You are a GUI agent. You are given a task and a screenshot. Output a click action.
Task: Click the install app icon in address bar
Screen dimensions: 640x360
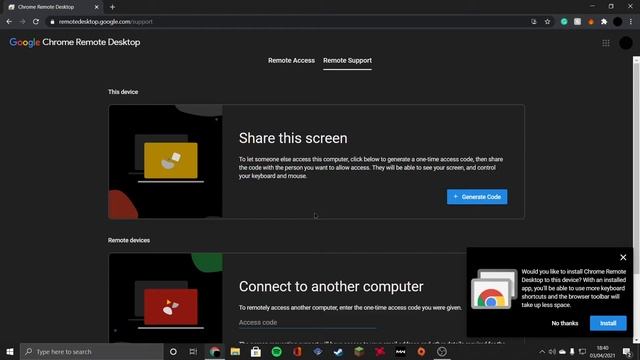tap(533, 22)
